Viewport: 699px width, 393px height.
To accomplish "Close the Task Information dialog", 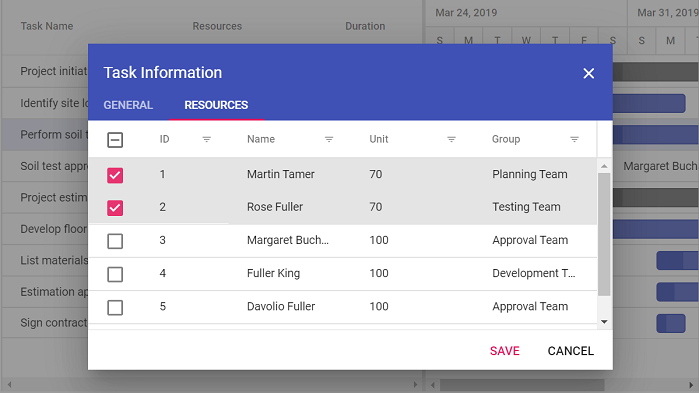I will coord(588,74).
